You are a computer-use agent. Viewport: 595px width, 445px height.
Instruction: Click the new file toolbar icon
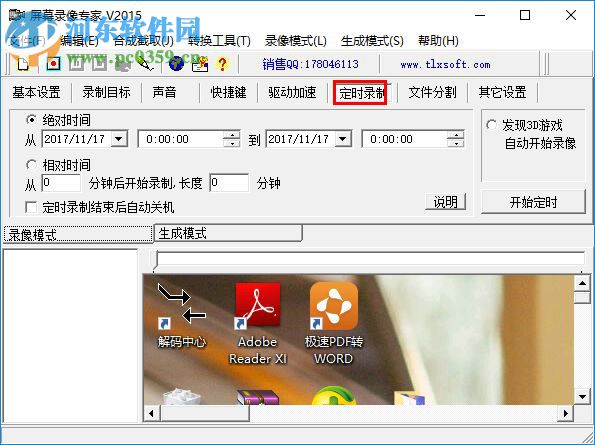pyautogui.click(x=24, y=64)
